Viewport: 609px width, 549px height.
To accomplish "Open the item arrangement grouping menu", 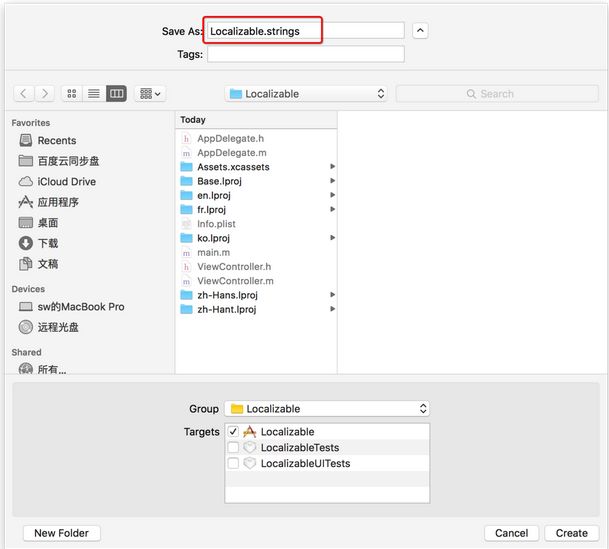I will pos(150,94).
